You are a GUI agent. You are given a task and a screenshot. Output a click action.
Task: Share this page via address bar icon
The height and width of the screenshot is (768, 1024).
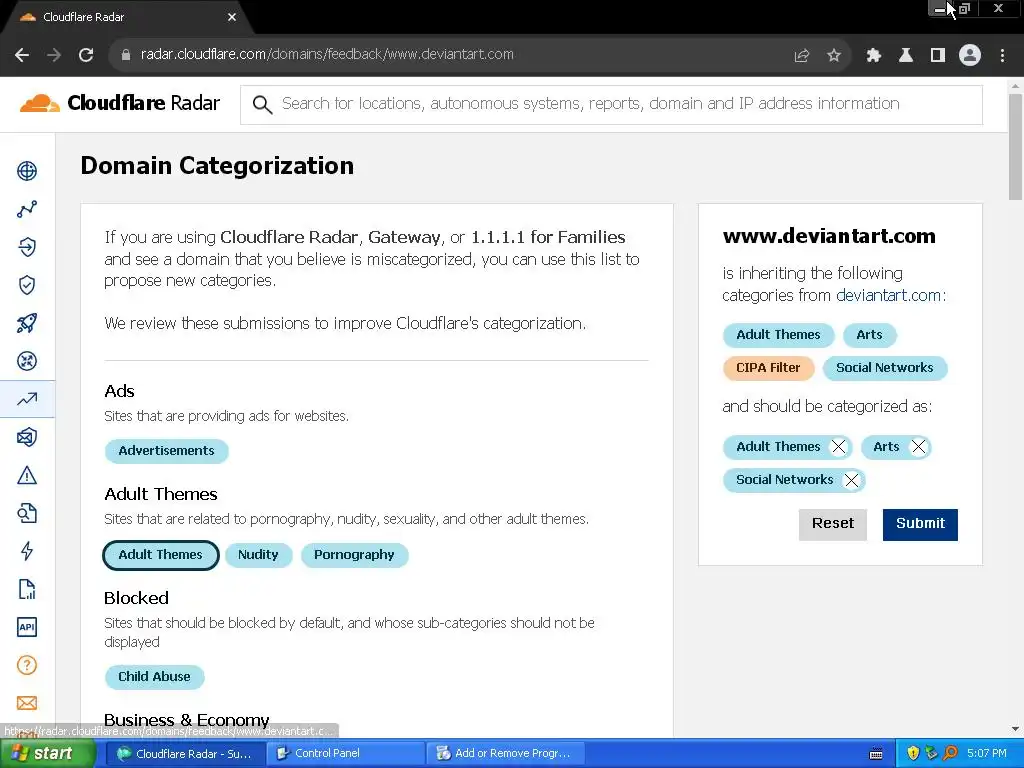[x=801, y=56]
